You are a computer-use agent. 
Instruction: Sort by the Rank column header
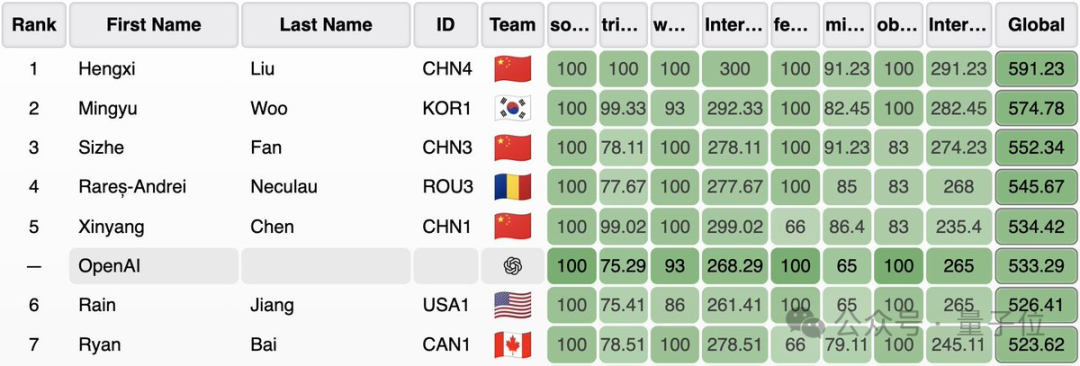pos(34,25)
